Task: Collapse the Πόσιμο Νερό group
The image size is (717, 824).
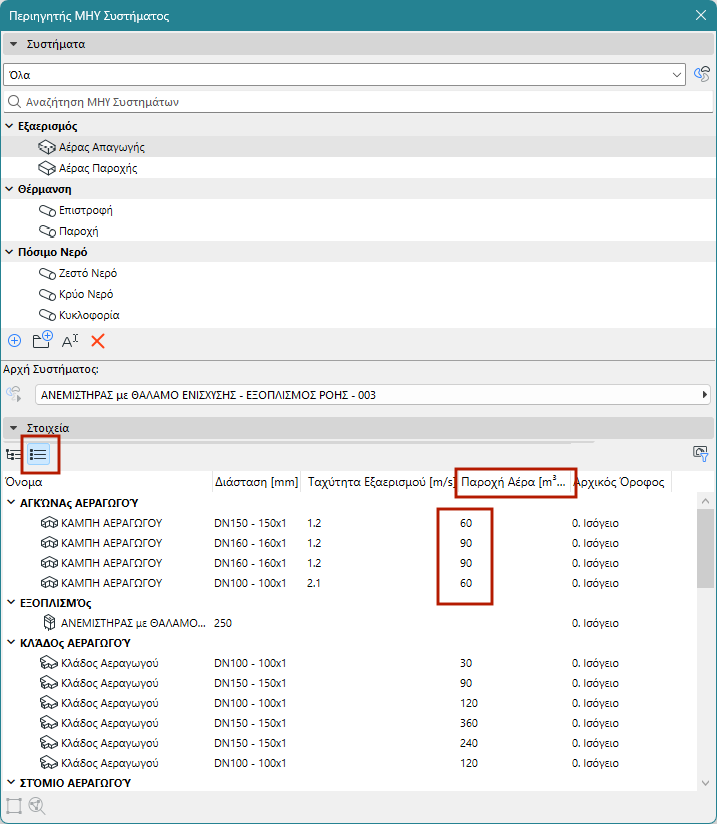Action: [9, 252]
